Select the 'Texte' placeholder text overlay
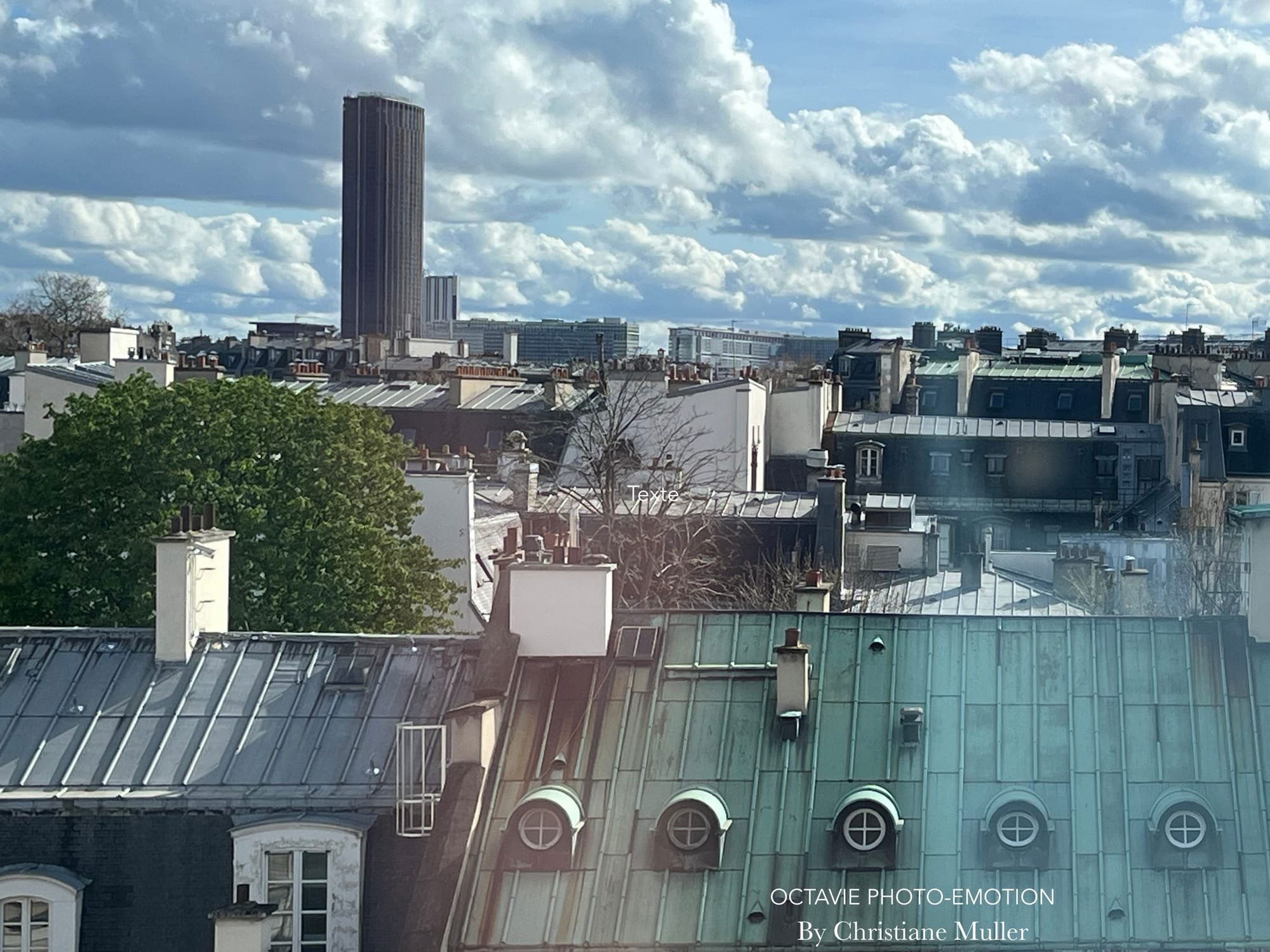The height and width of the screenshot is (952, 1270). click(x=653, y=494)
